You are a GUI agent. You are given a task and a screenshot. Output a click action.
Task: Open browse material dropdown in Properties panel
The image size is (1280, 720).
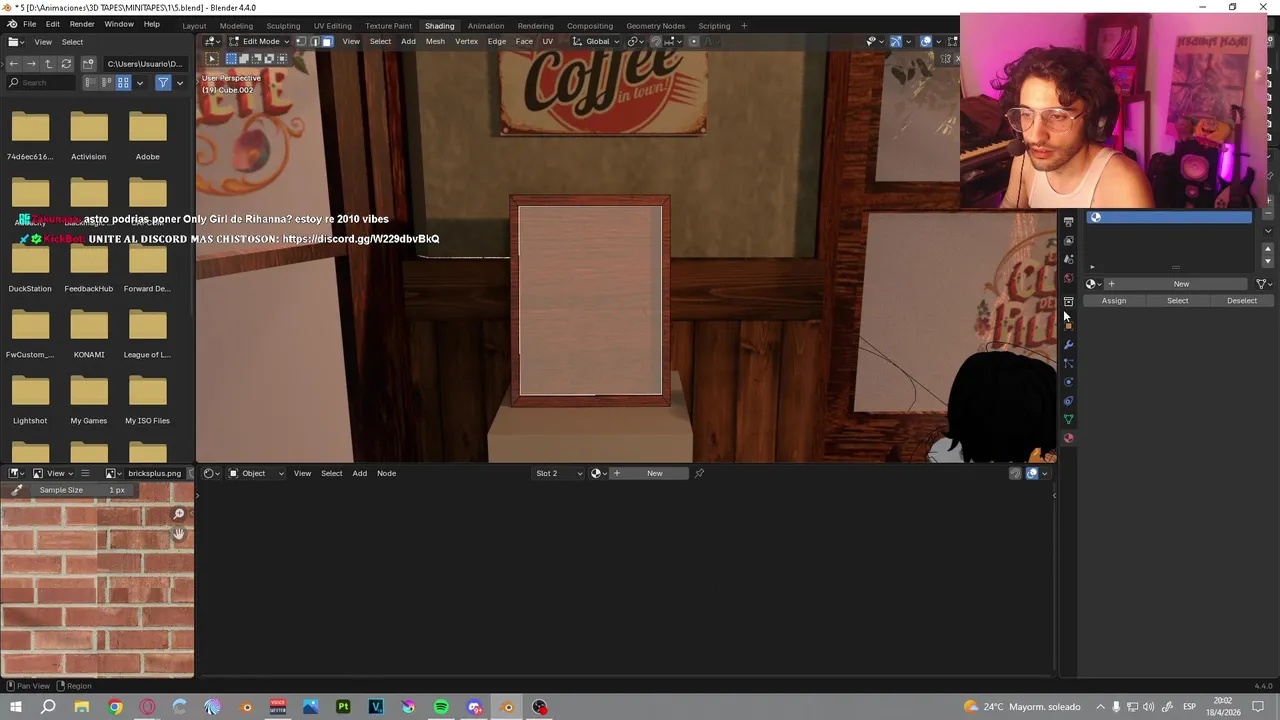(x=1093, y=284)
